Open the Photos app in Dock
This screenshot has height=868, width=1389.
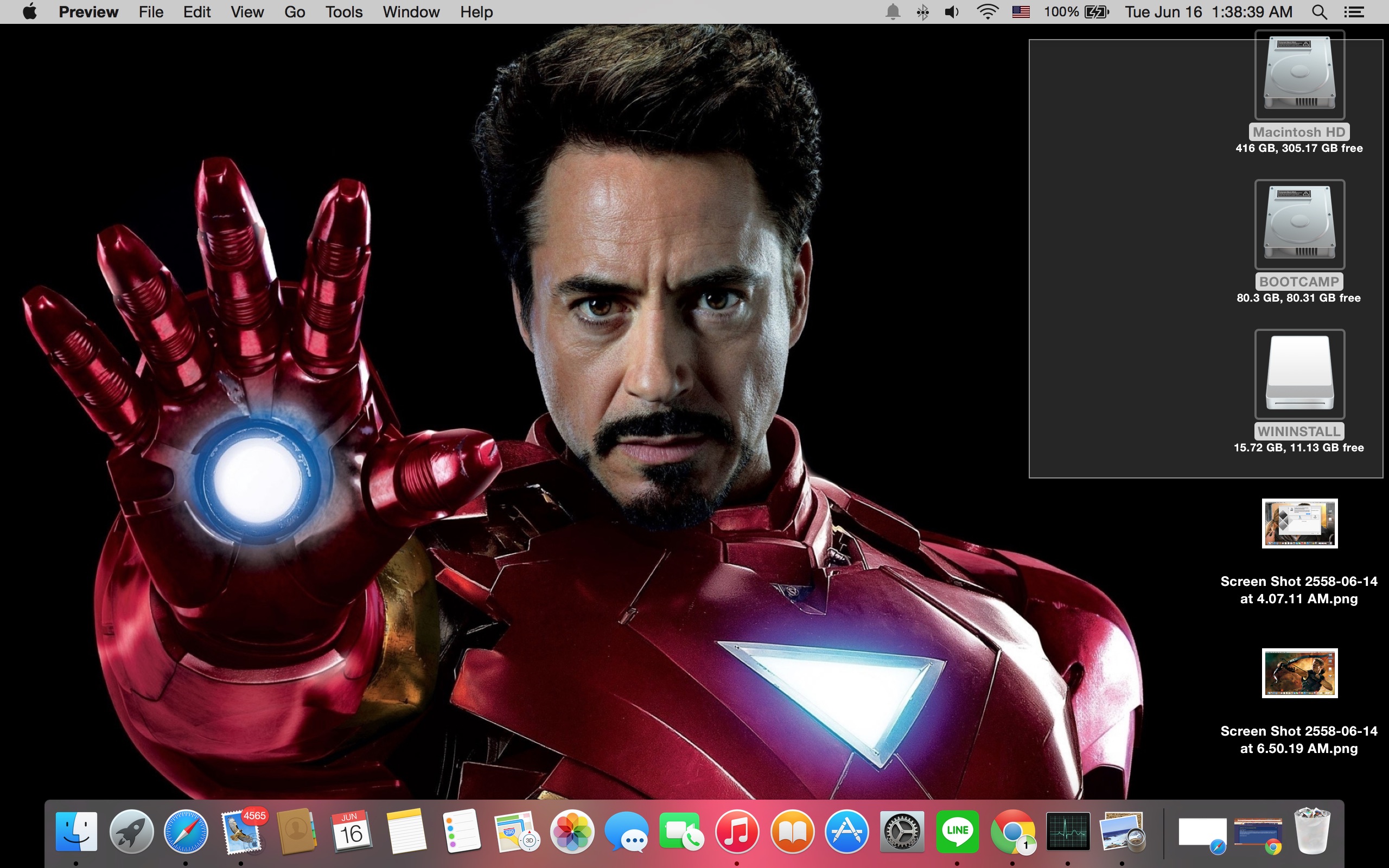point(572,831)
